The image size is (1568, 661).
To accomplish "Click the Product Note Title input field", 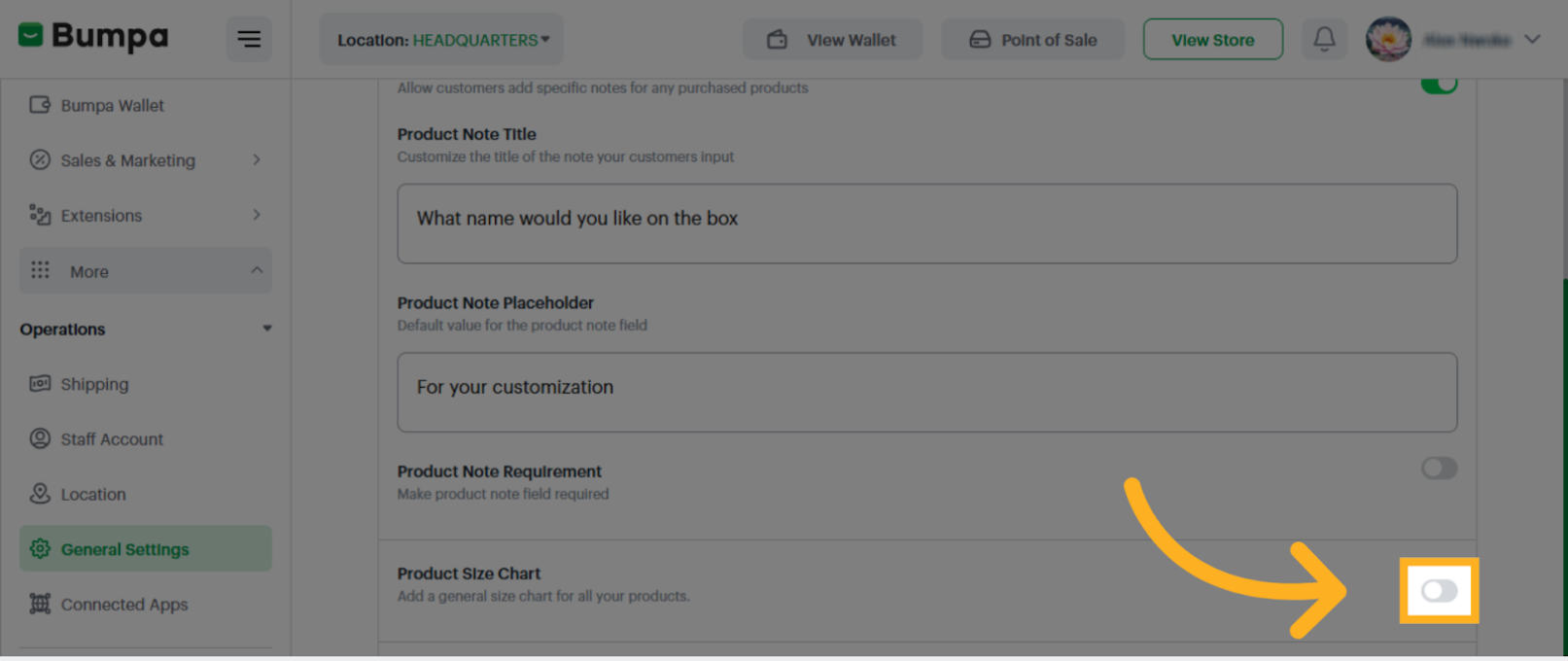I will click(x=925, y=224).
